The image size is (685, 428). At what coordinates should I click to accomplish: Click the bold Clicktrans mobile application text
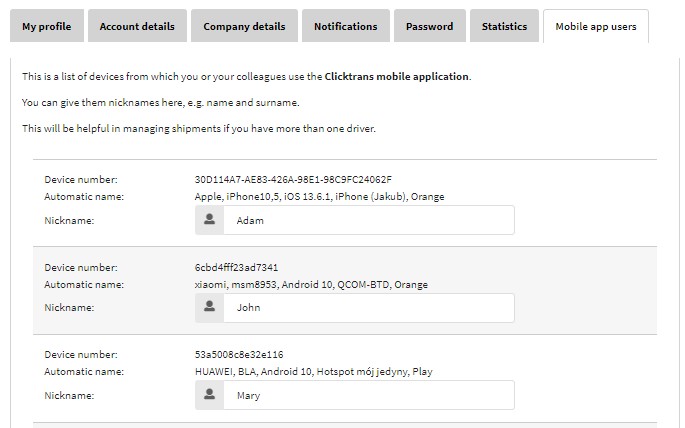pos(396,77)
